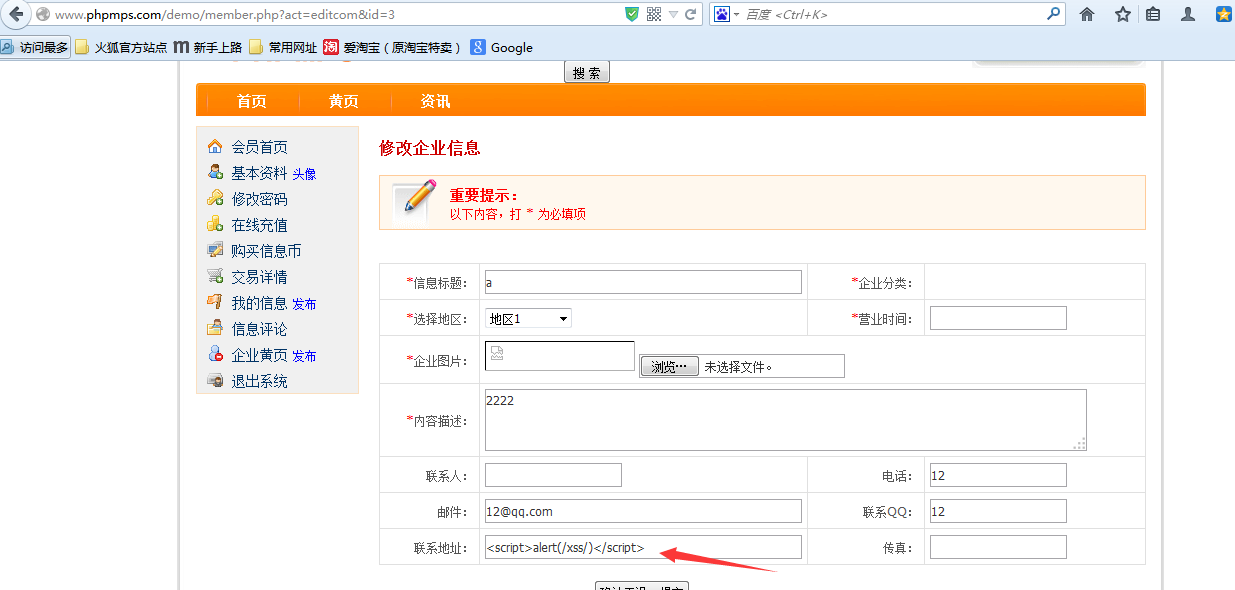Reload the page with refresh icon
The width and height of the screenshot is (1235, 590).
pyautogui.click(x=690, y=14)
